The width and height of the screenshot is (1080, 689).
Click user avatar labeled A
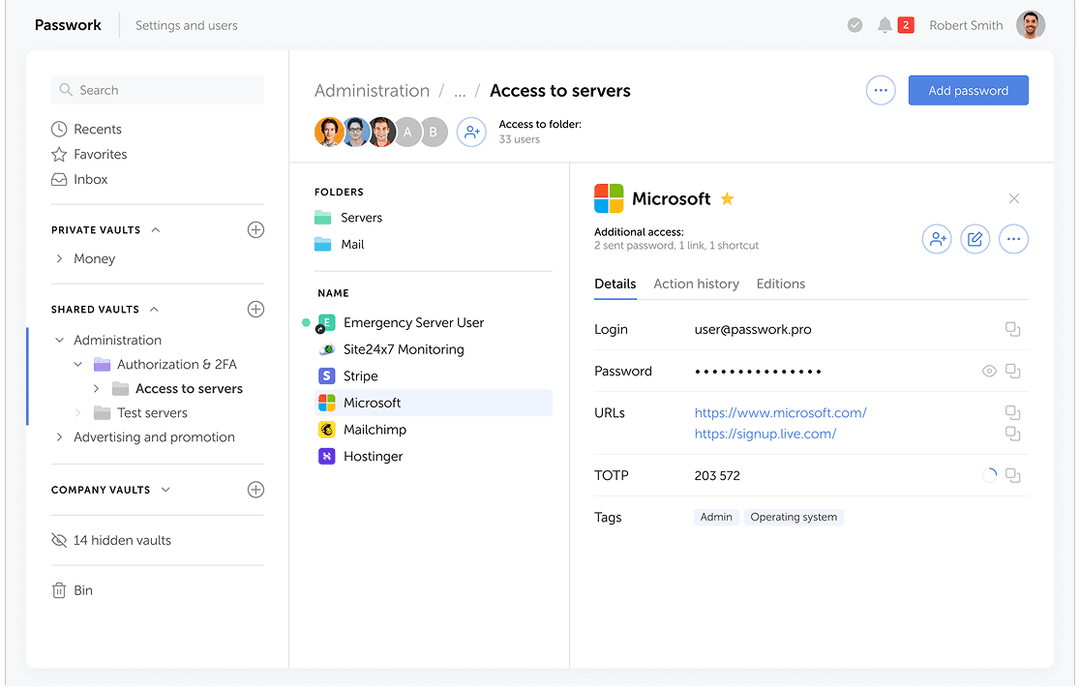(407, 132)
